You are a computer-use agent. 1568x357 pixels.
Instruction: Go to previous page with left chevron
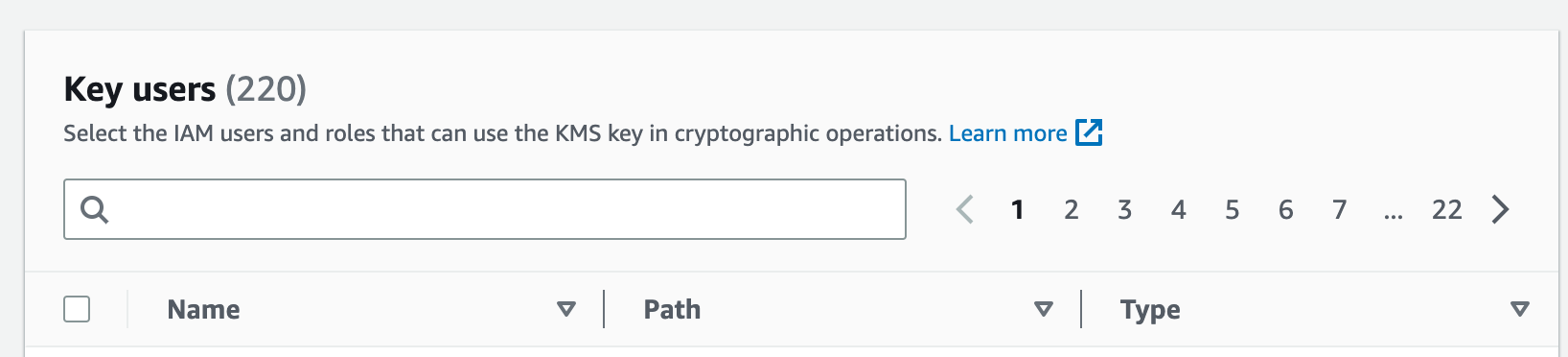point(965,209)
